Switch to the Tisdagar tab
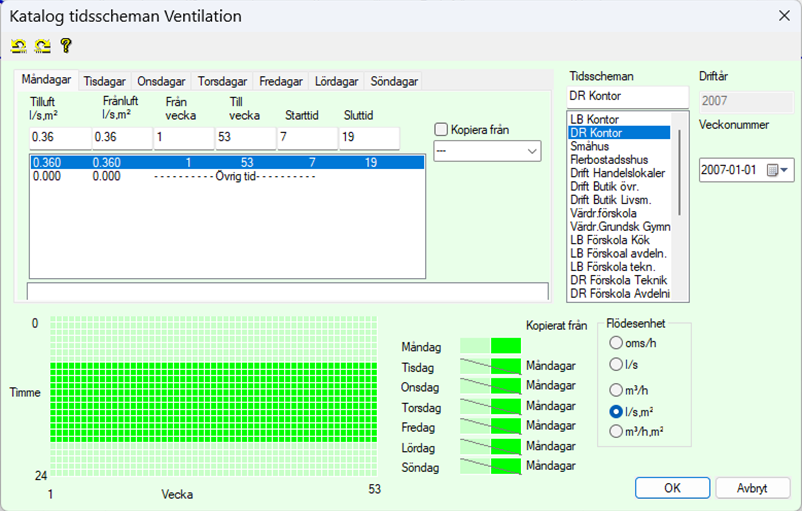The width and height of the screenshot is (802, 511). 104,82
